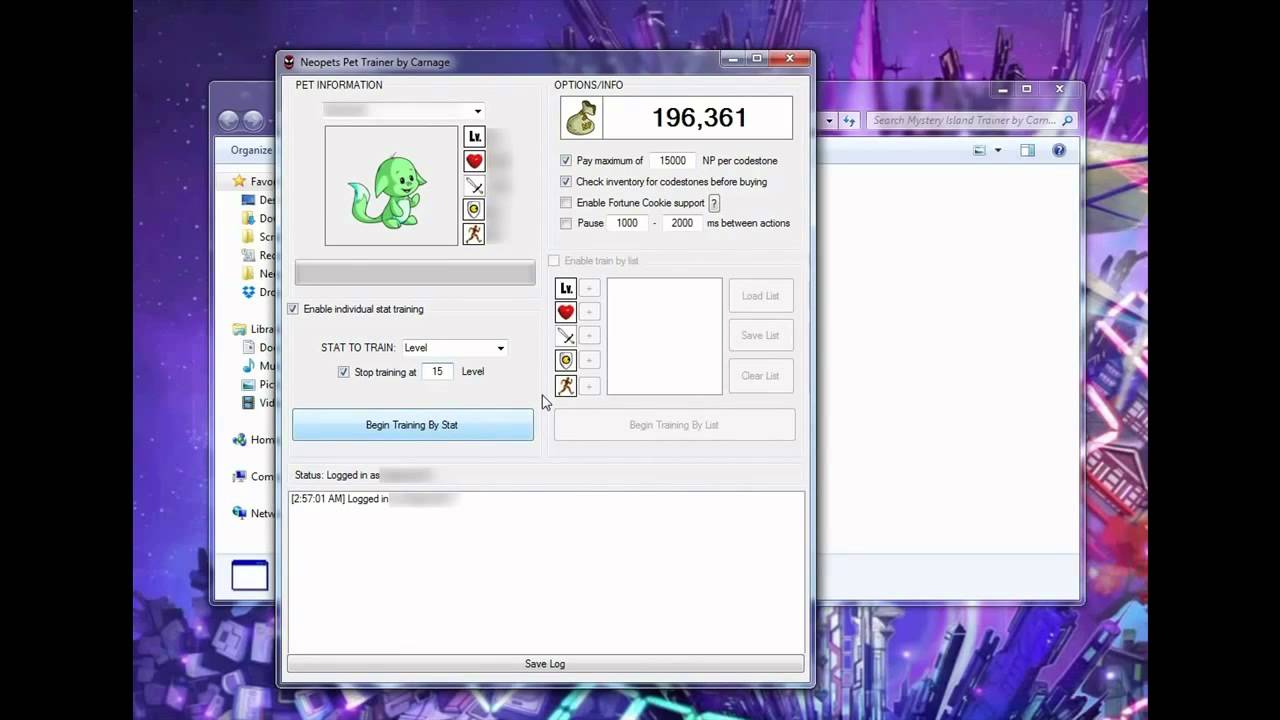Click the gray progress bar under pet image
1280x720 pixels.
coord(415,273)
